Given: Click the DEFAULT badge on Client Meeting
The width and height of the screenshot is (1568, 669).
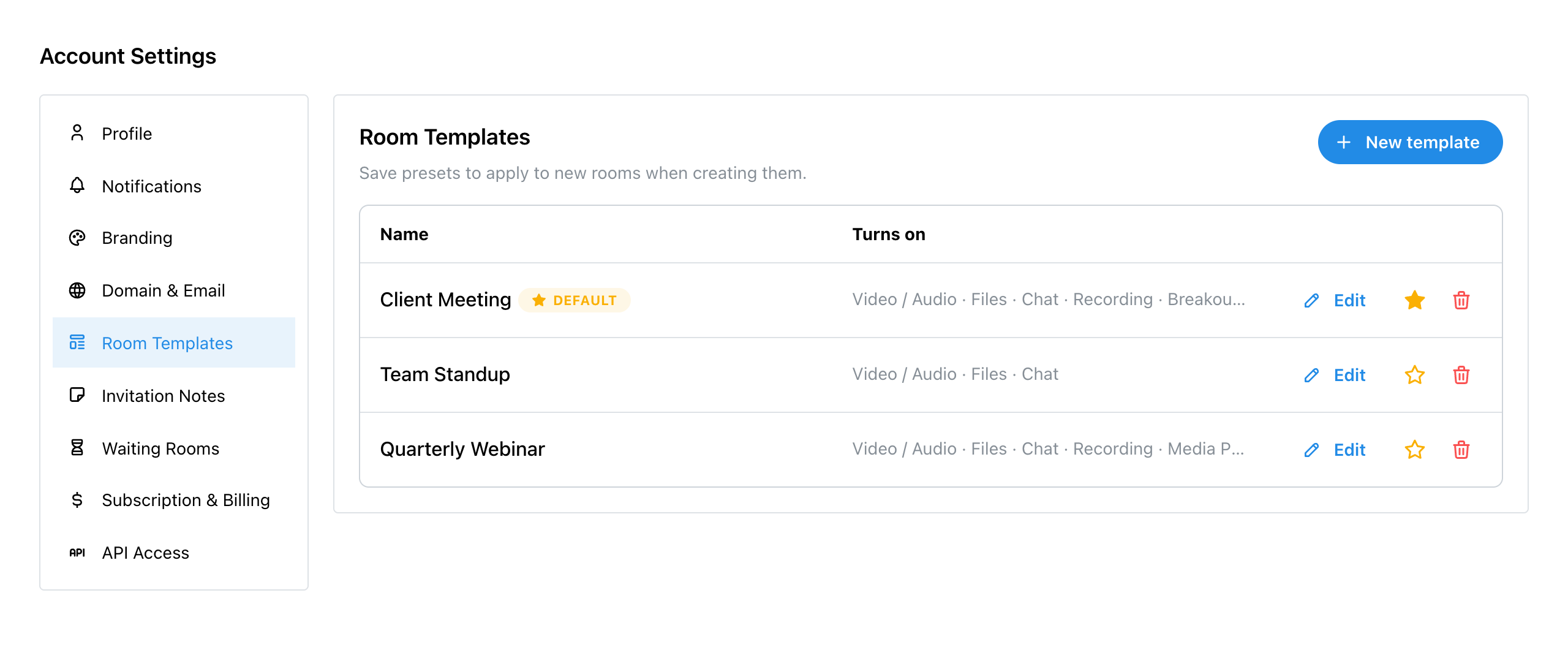Looking at the screenshot, I should [575, 300].
